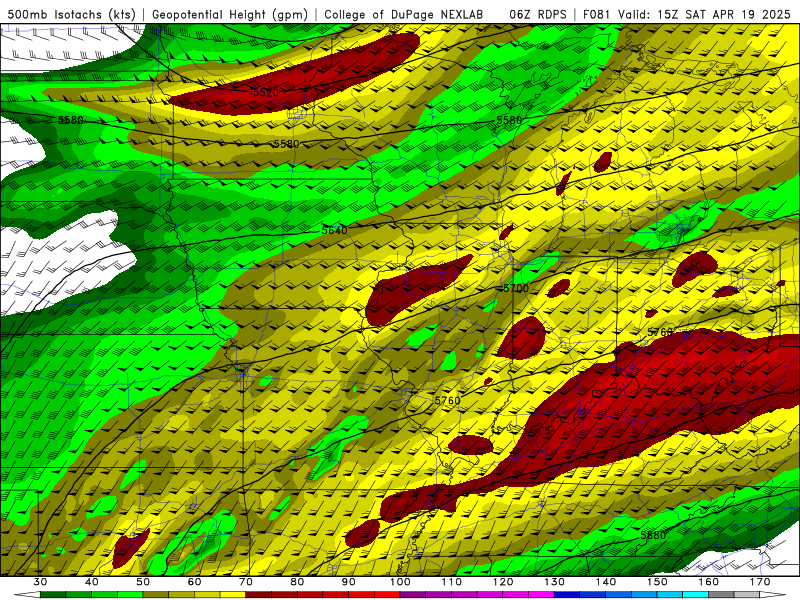Click the dark blue swatch below 140

tap(593, 595)
